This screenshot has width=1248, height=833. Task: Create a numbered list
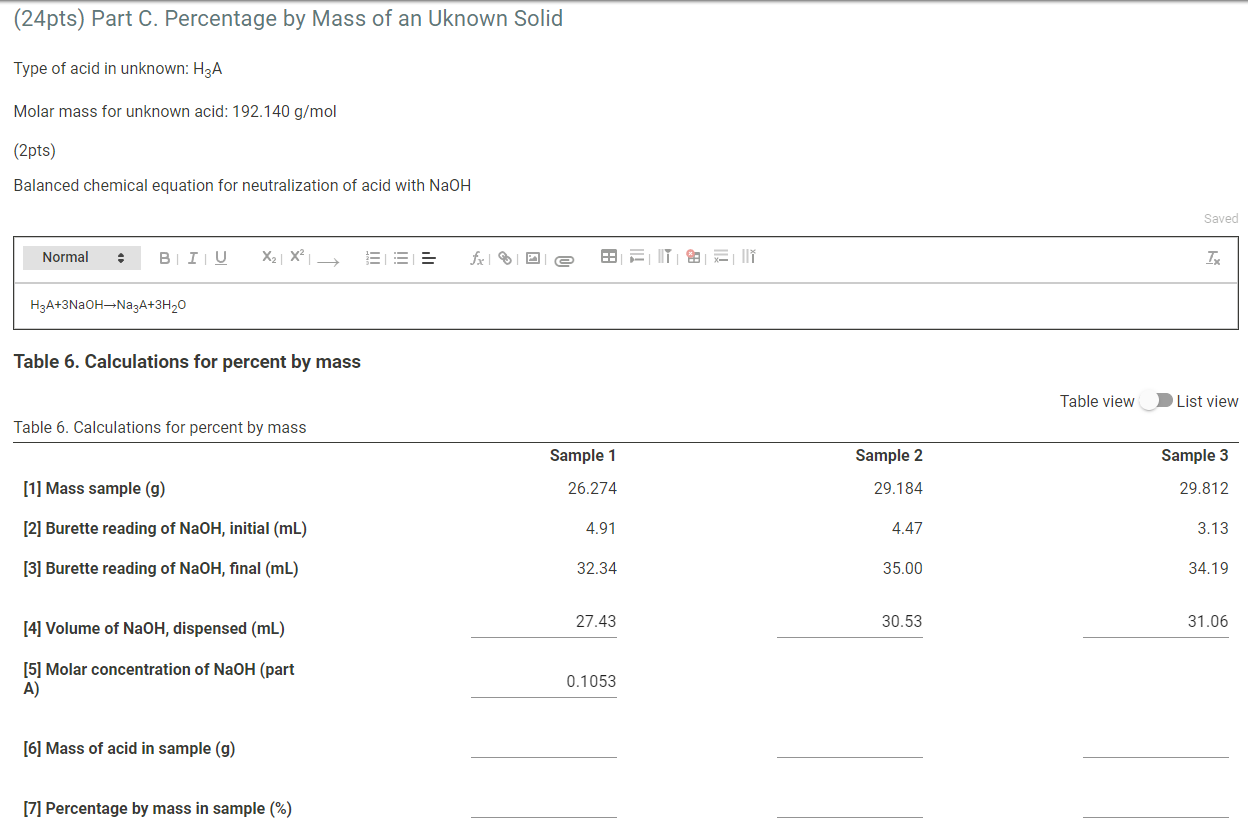[374, 258]
